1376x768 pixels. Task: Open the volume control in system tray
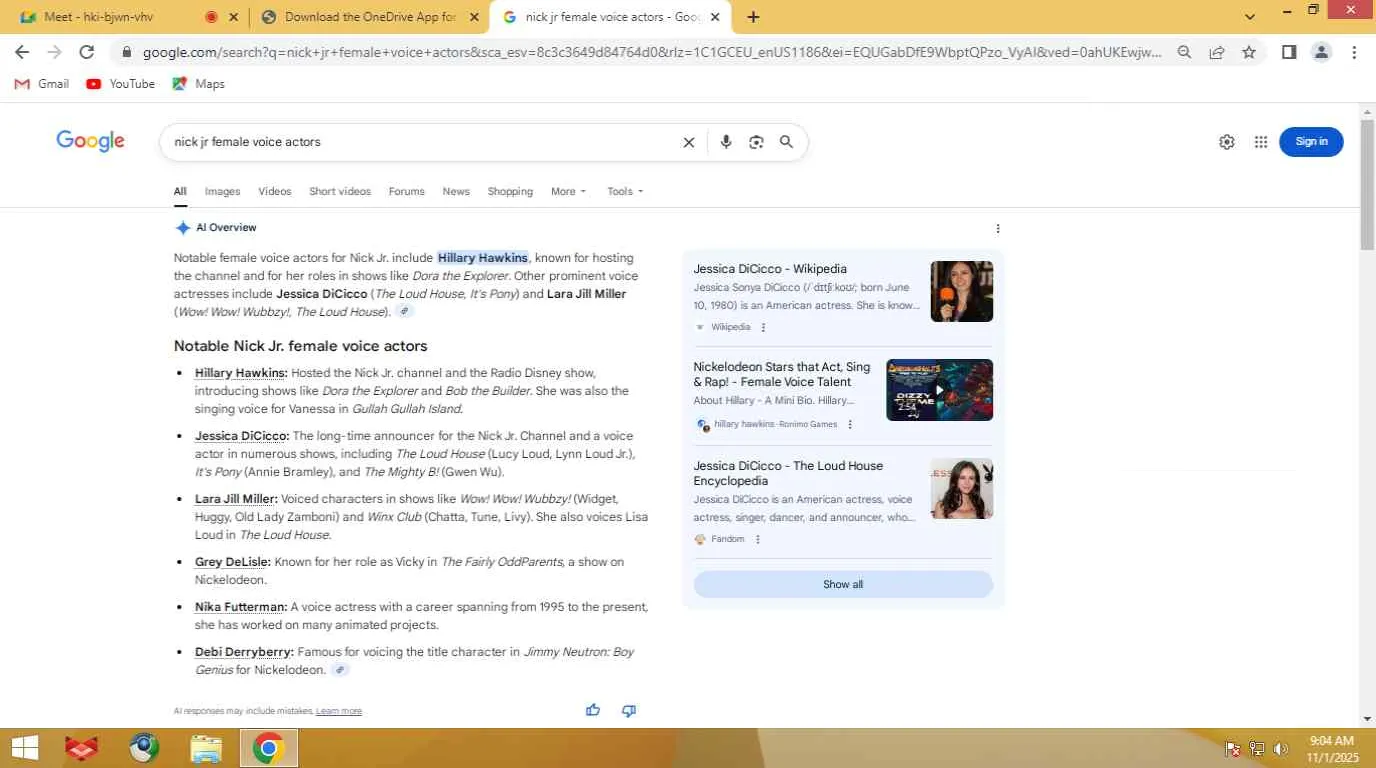click(1281, 749)
